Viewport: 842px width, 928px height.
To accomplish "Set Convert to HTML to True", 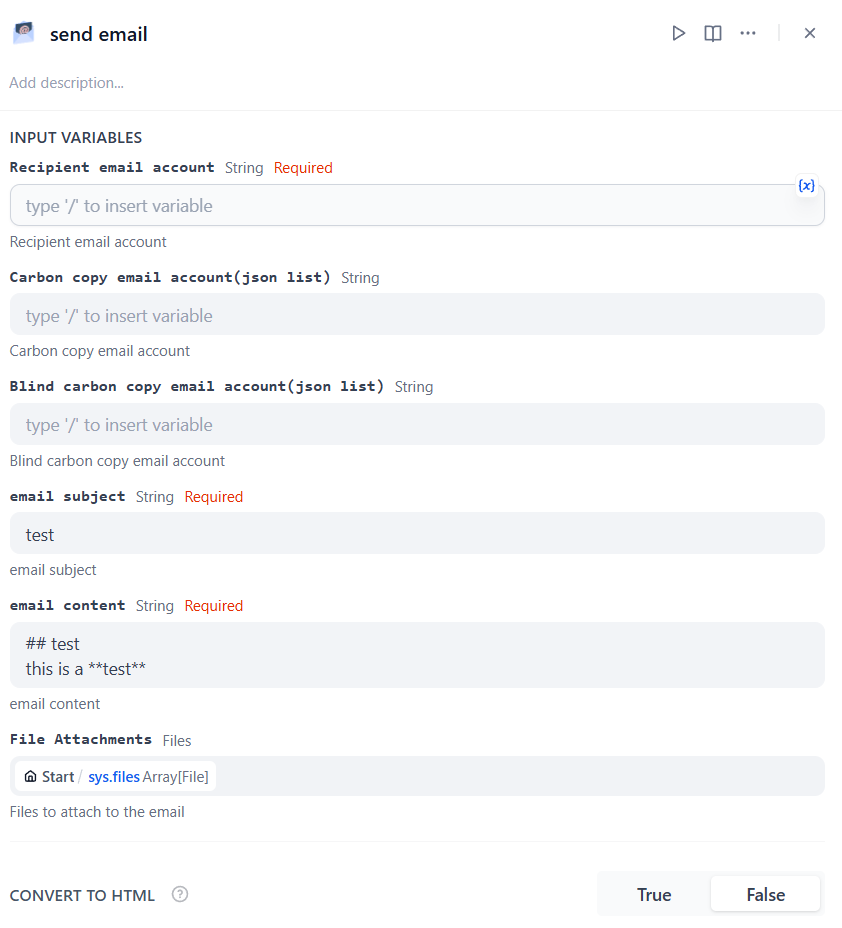I will tap(654, 895).
